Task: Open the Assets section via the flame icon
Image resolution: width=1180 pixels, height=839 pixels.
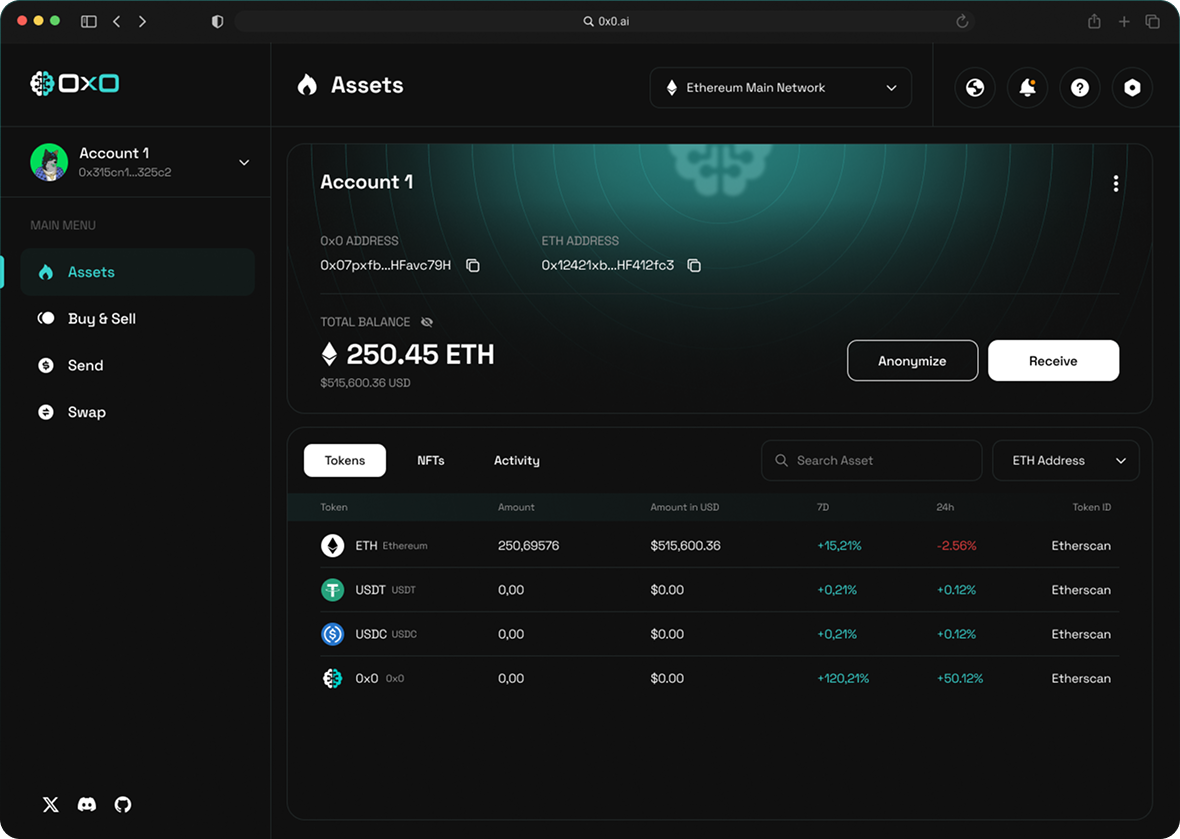Action: point(45,271)
